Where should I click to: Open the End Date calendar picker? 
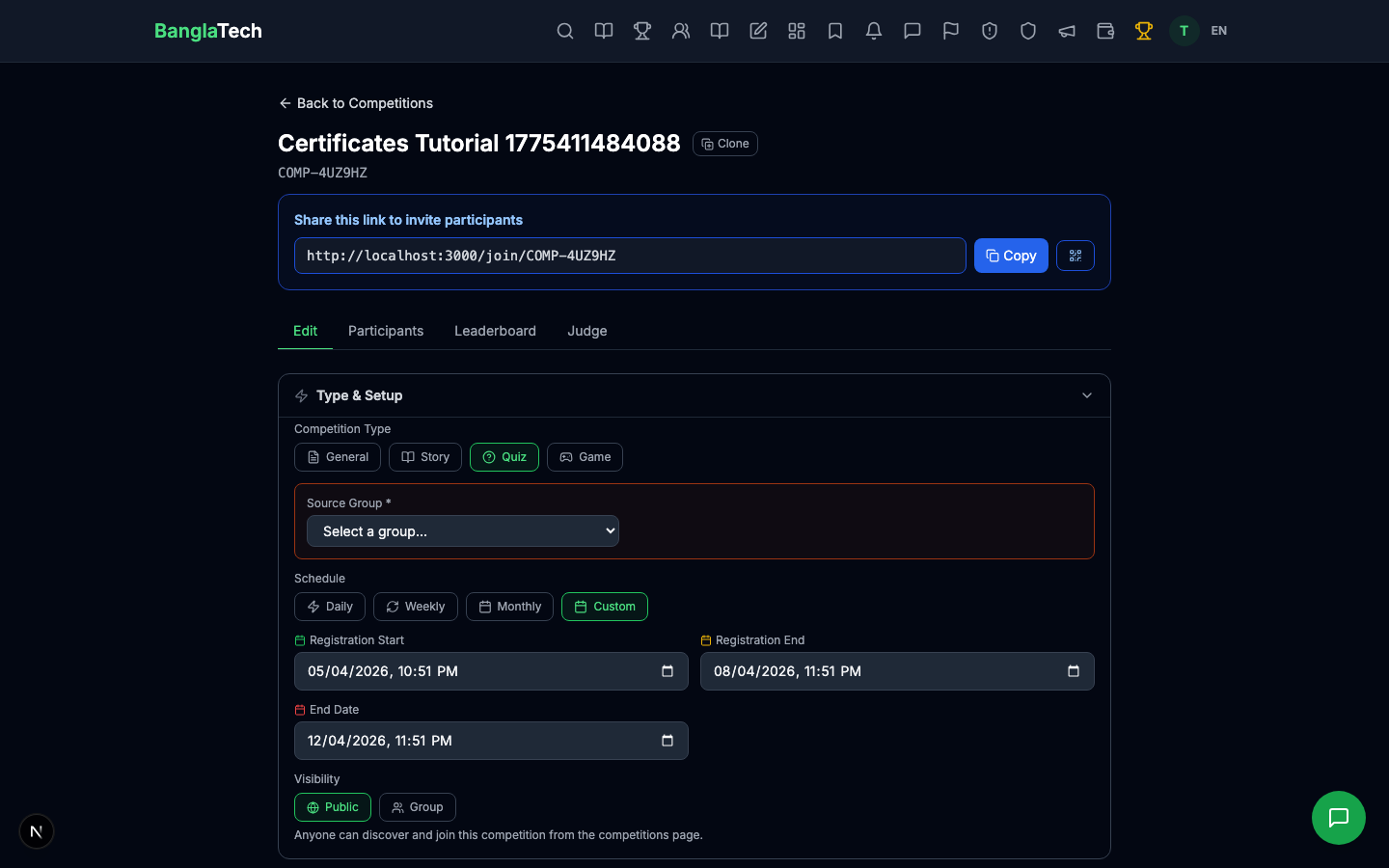[x=667, y=741]
